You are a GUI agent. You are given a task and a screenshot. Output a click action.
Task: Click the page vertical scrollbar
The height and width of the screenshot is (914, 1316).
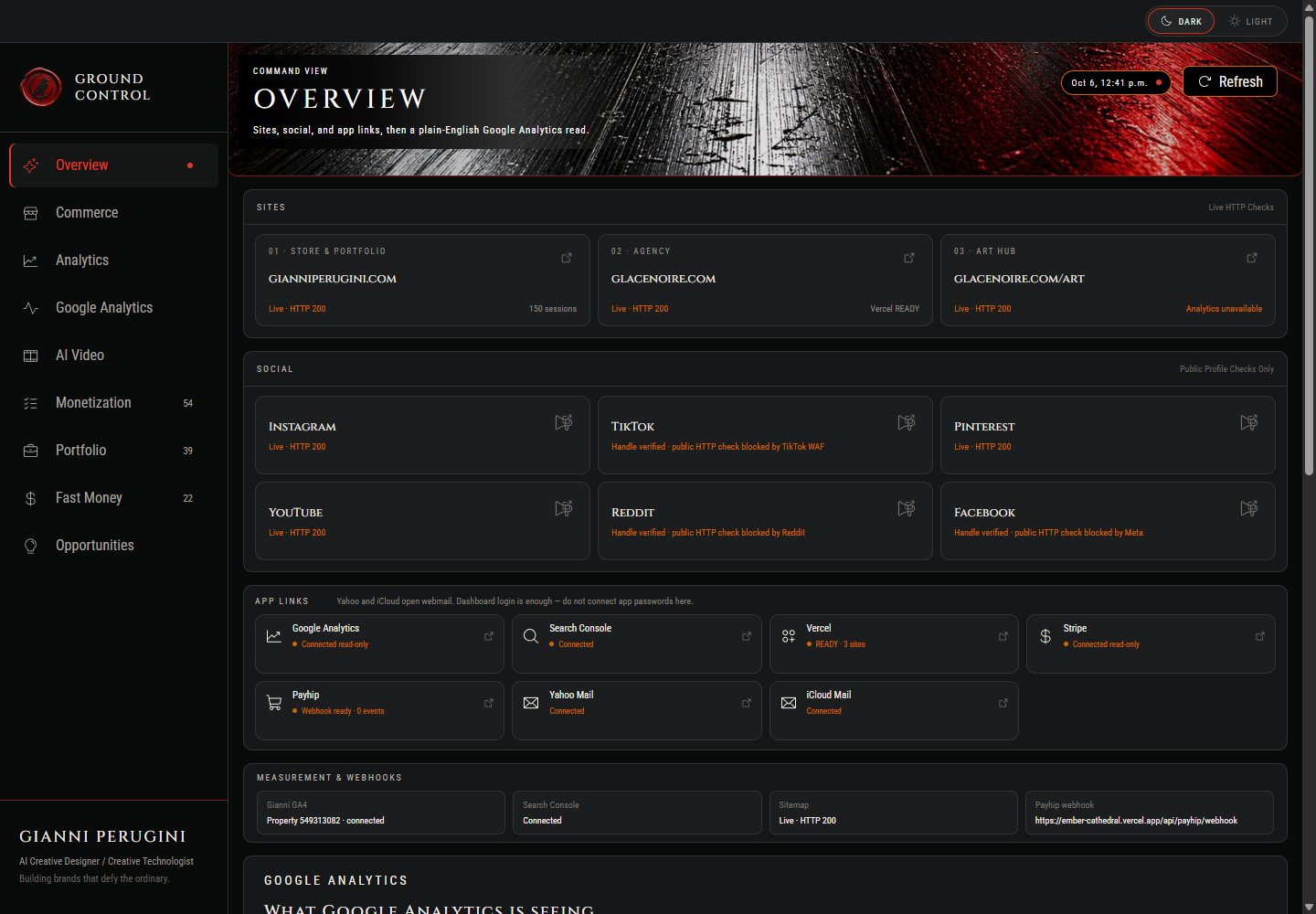pos(1309,244)
